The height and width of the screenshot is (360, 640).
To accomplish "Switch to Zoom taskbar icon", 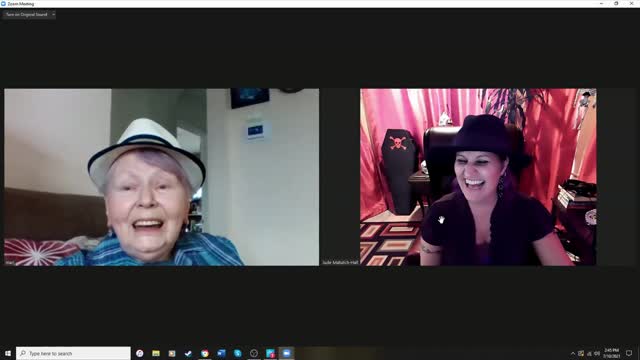I will pos(287,353).
